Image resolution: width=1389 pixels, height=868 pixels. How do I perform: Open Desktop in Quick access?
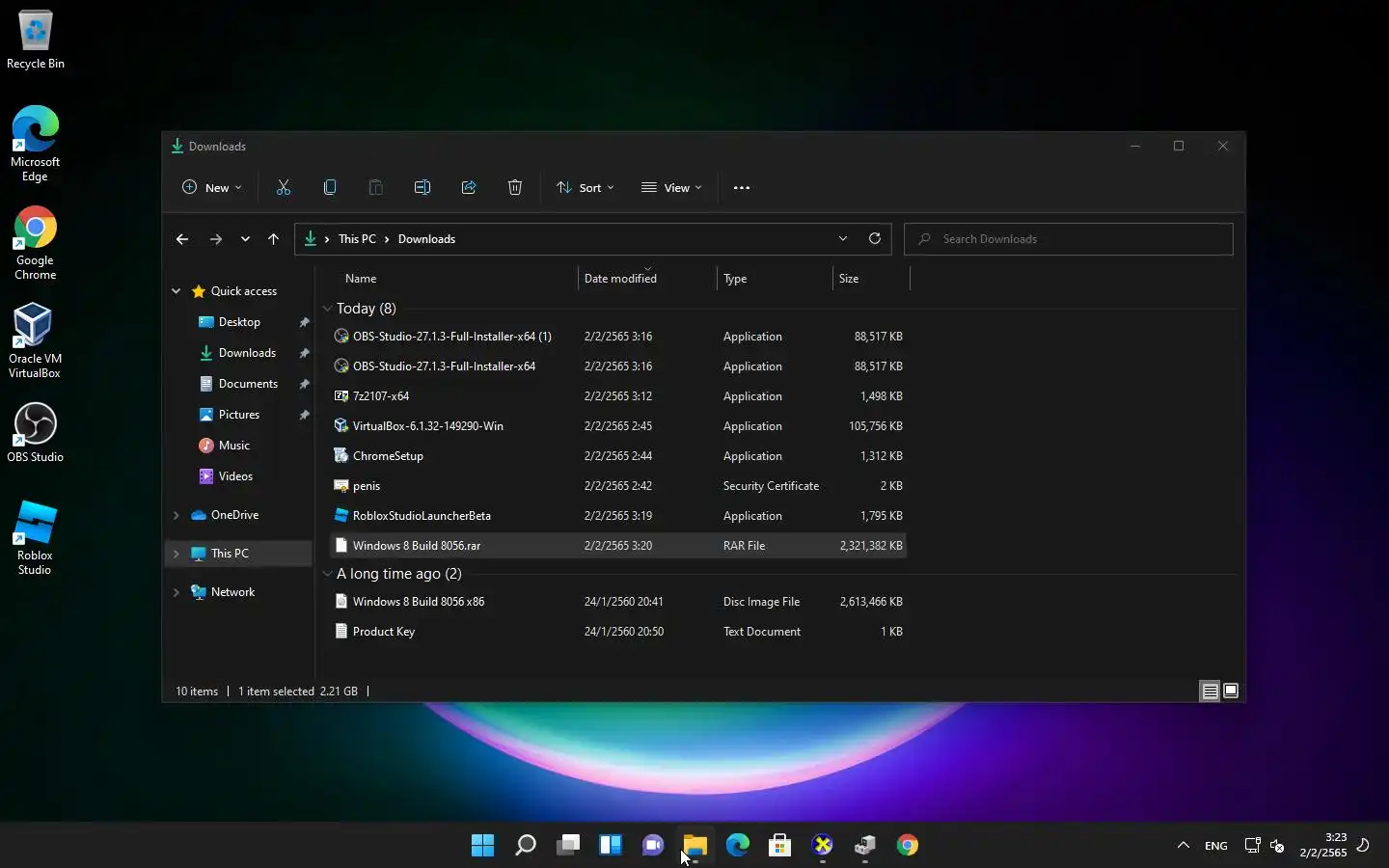[239, 322]
